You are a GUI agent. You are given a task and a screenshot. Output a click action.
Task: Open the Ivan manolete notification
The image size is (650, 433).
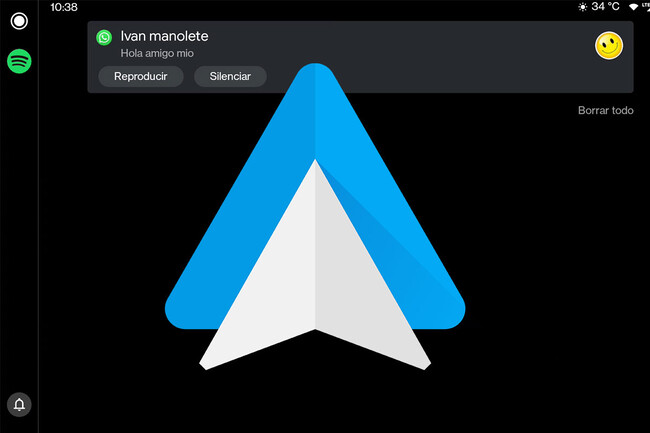[360, 57]
